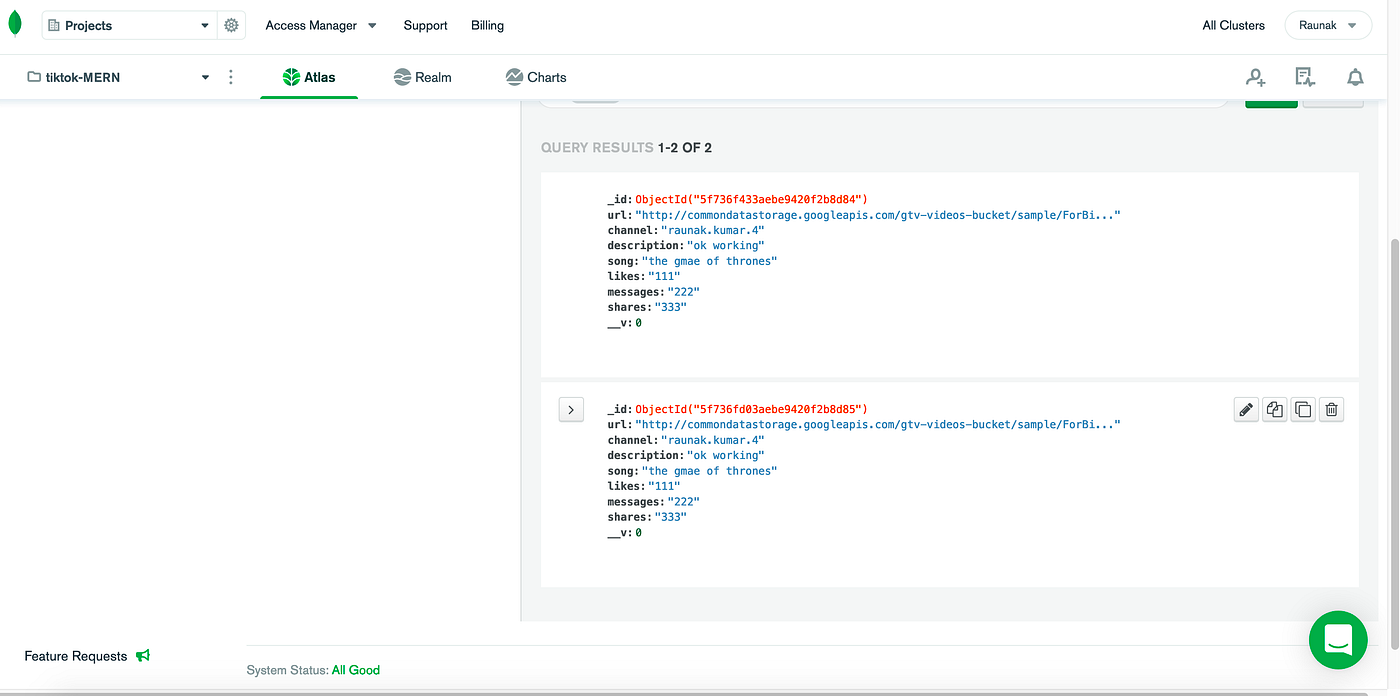Screen dimensions: 1400x696
Task: Open notifications with the bell icon
Action: tap(1355, 77)
